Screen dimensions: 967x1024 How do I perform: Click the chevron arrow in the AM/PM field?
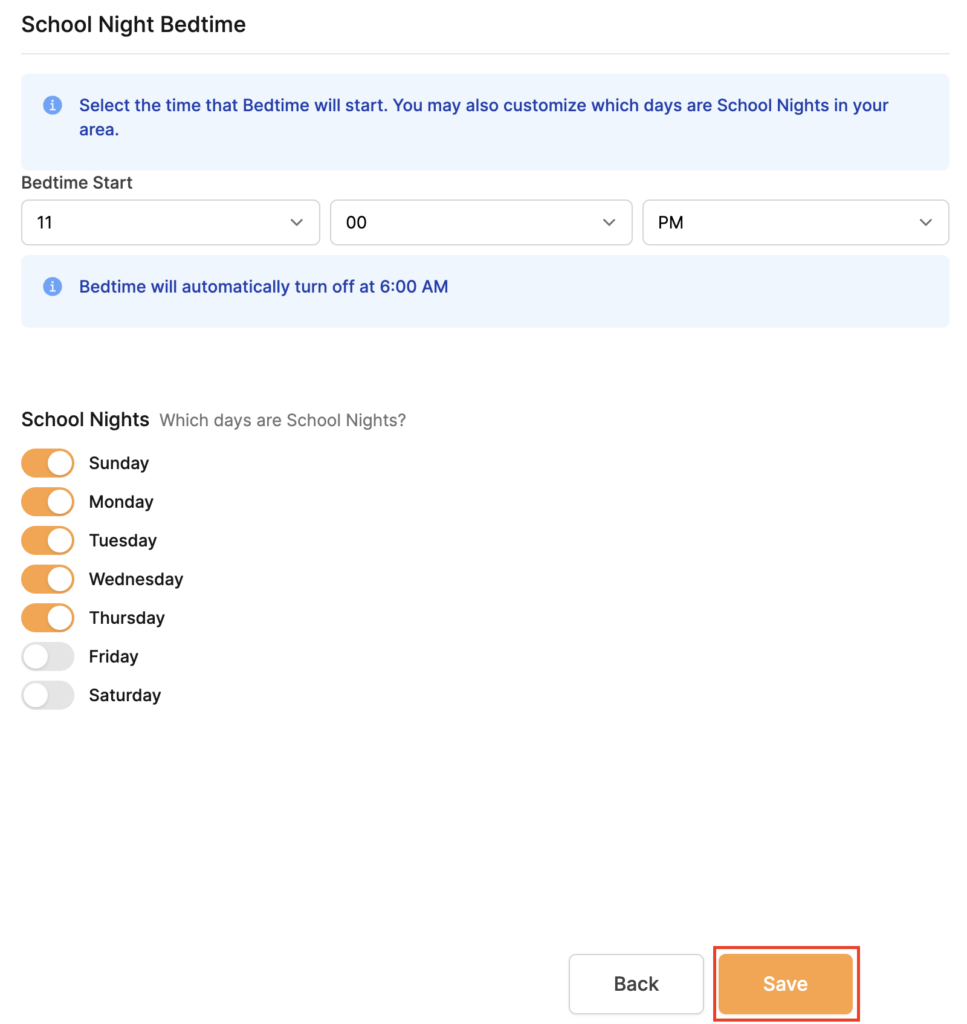925,223
